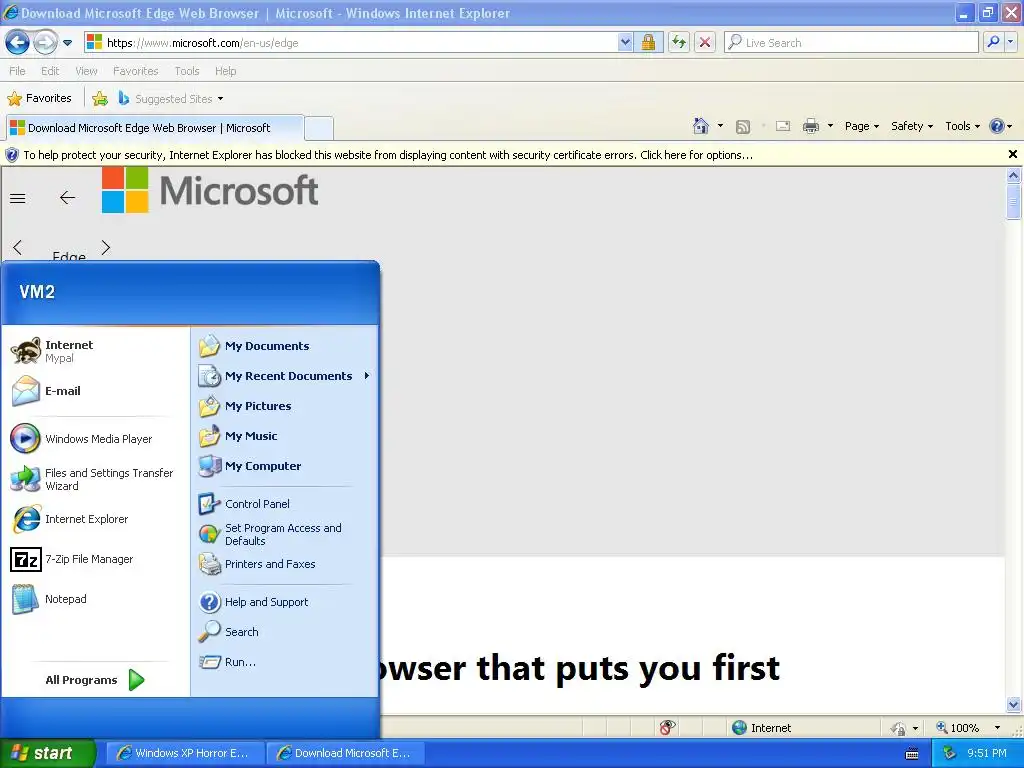
Task: Open My Music folder
Action: coord(285,436)
